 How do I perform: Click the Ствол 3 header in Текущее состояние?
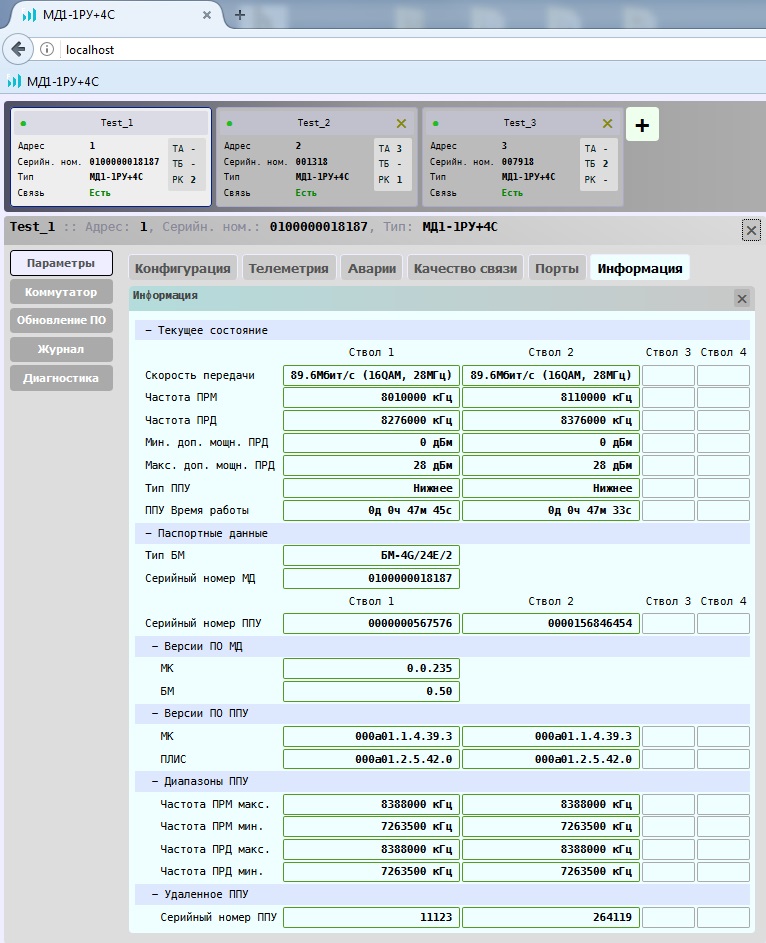click(x=668, y=352)
